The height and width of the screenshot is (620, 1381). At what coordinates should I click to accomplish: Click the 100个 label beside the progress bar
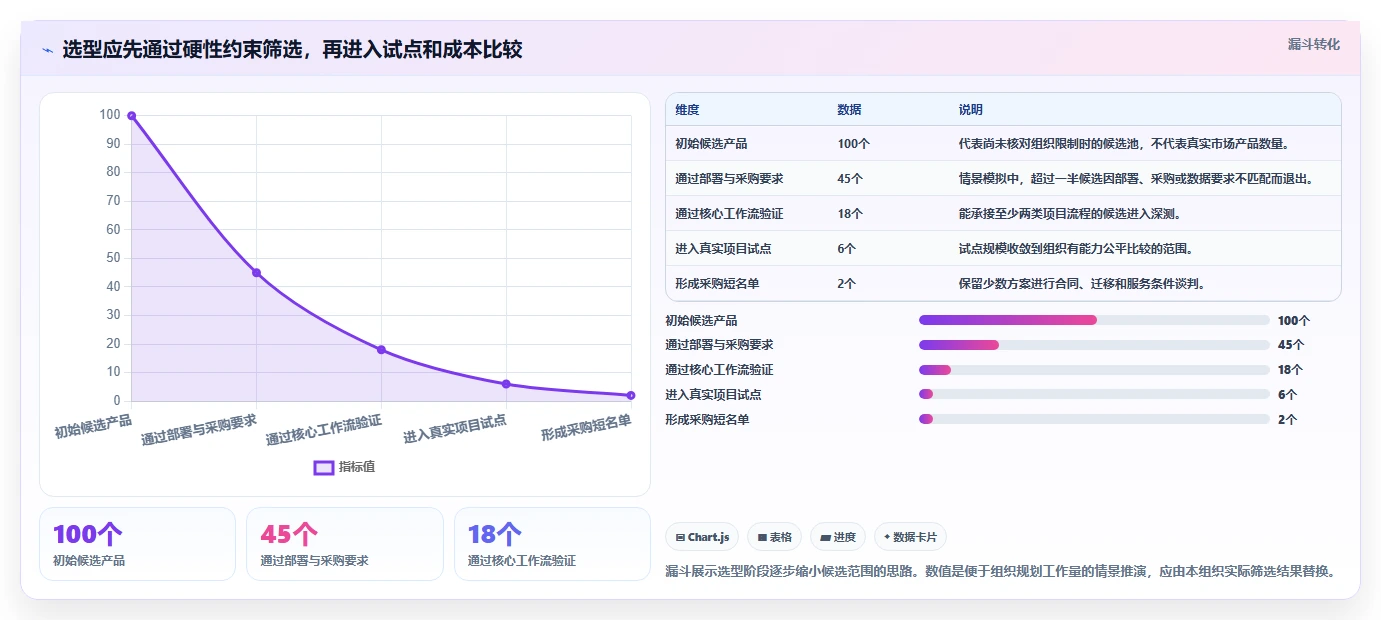(x=1294, y=321)
